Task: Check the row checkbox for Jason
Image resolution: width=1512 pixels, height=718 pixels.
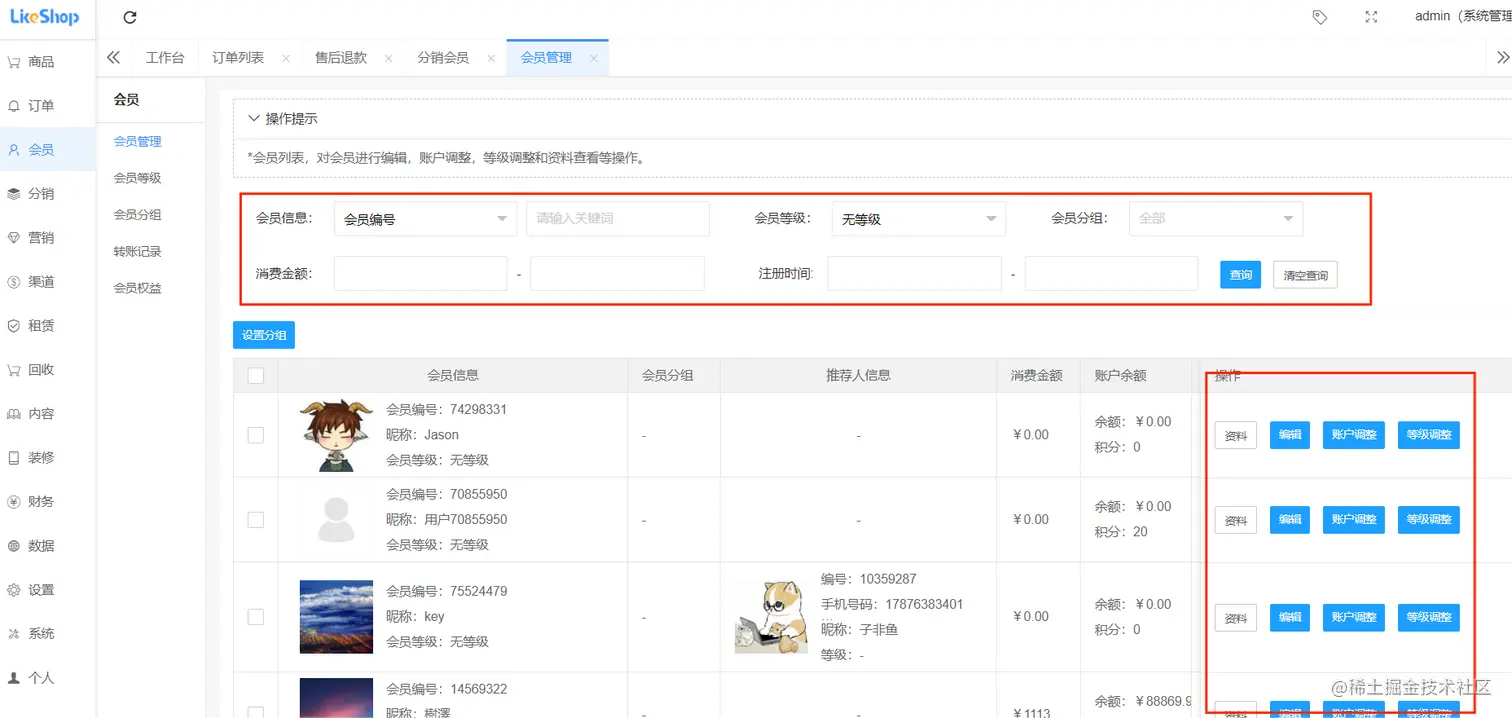Action: click(x=256, y=435)
